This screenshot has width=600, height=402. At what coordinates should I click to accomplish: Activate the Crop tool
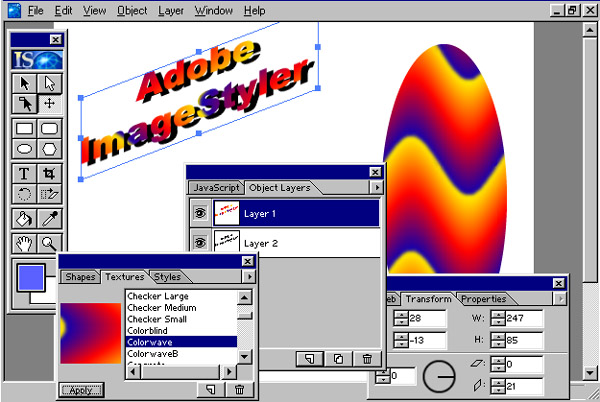(x=50, y=174)
